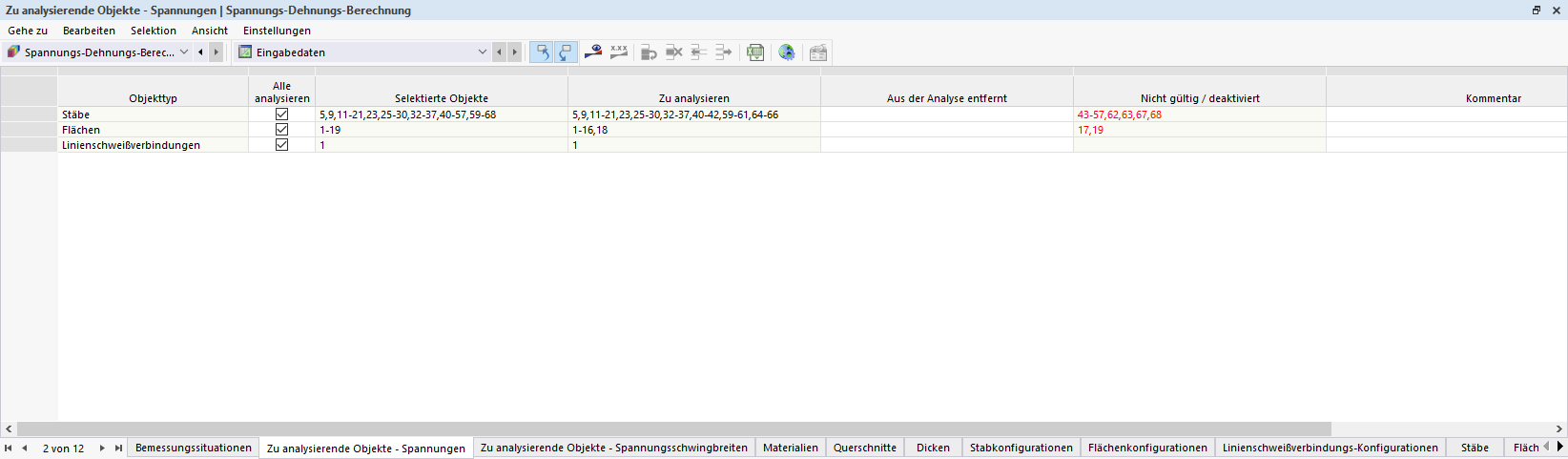Open the Einstellungen menu
The height and width of the screenshot is (459, 1568).
[x=277, y=31]
